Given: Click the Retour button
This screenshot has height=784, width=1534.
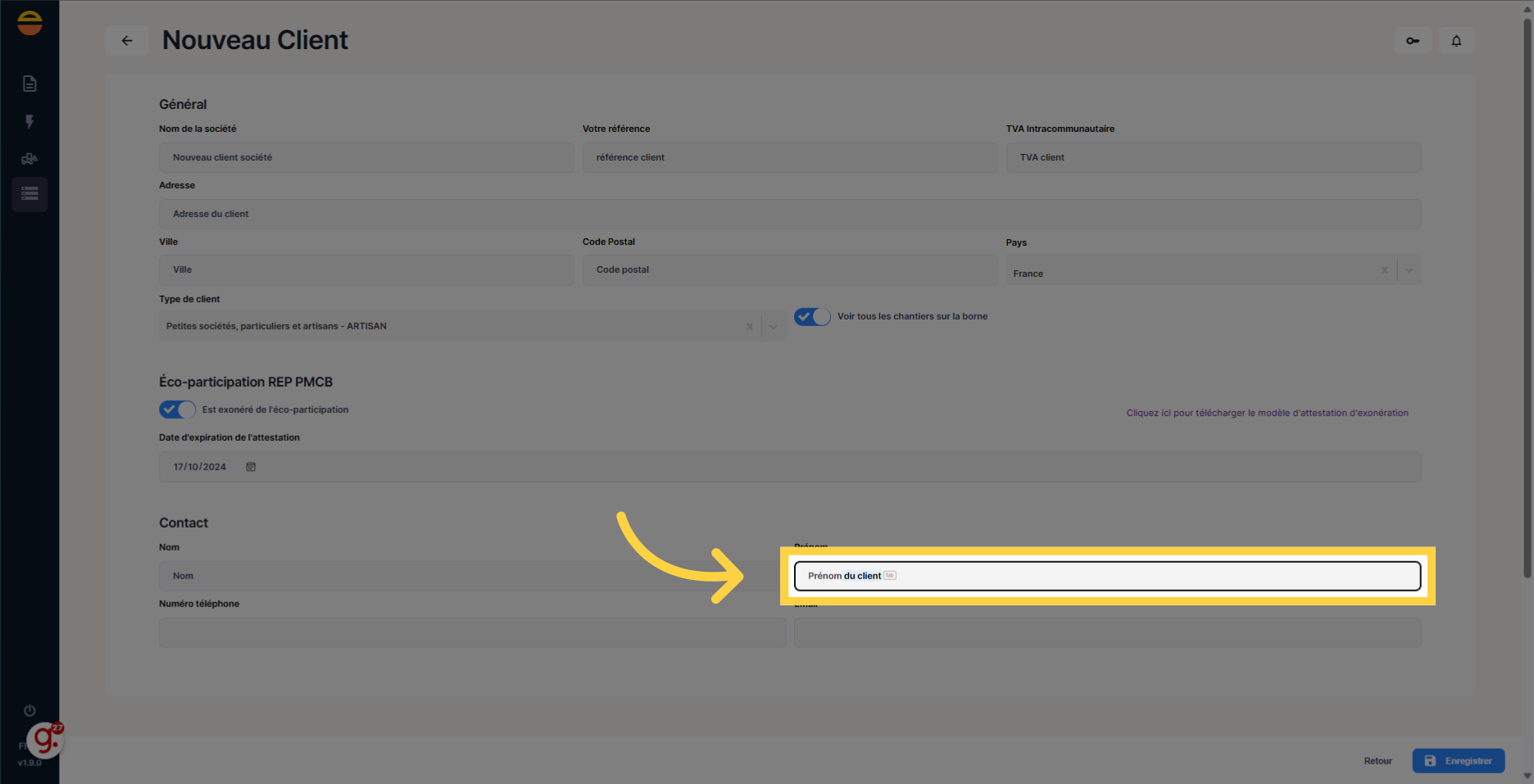Looking at the screenshot, I should tap(1377, 760).
